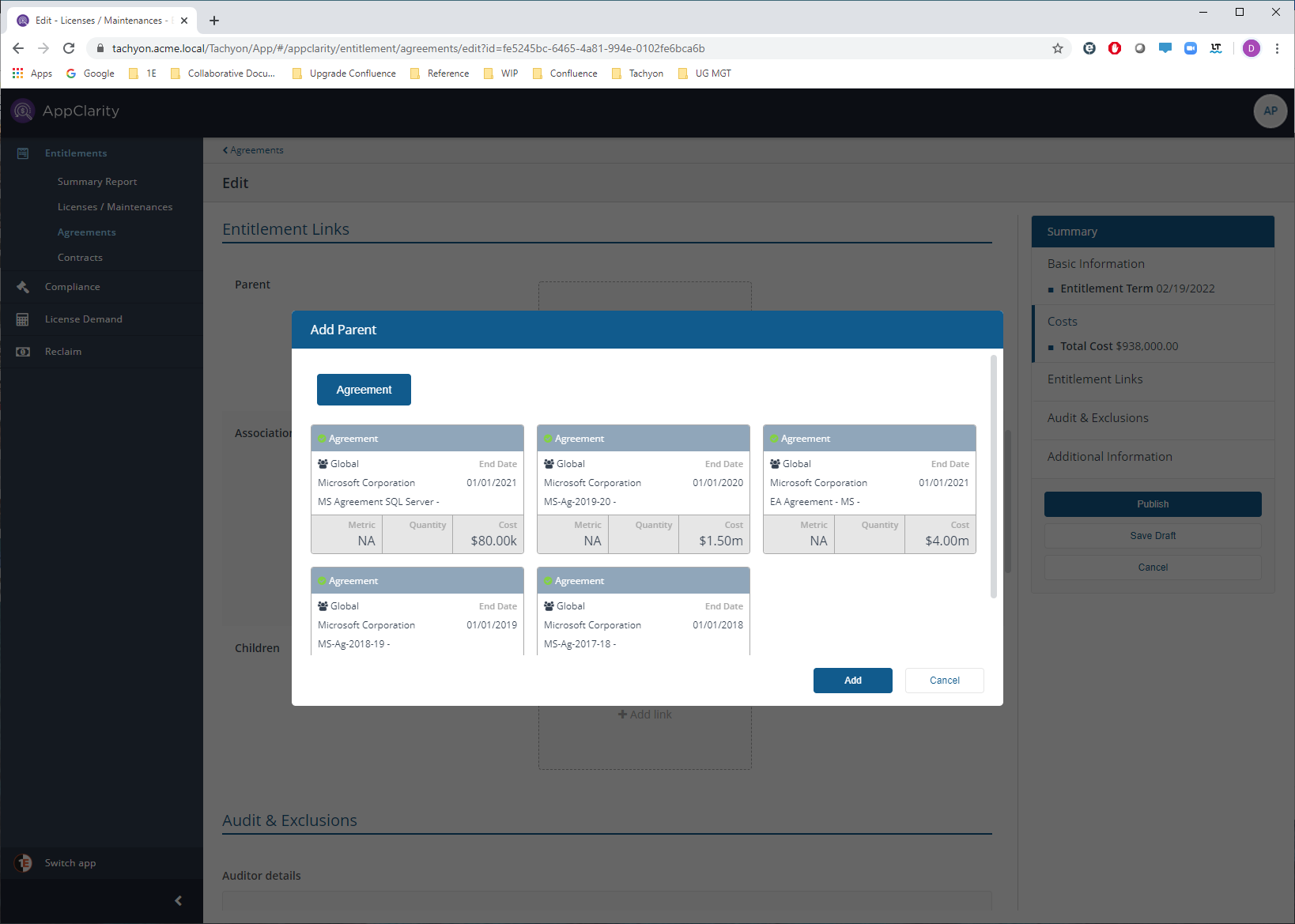Click the Compliance gavel icon

[x=23, y=287]
